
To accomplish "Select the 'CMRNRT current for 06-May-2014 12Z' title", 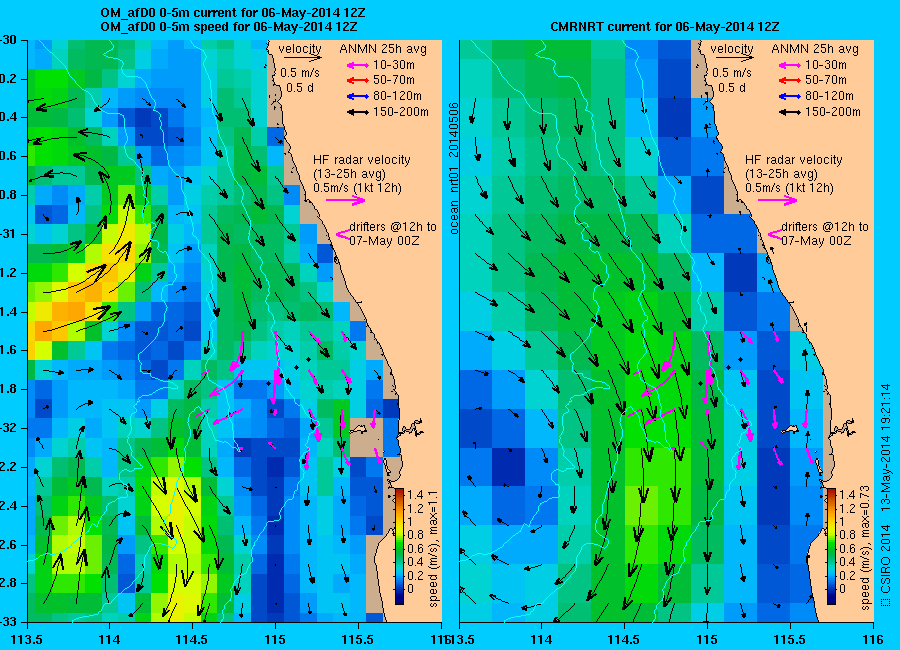I will point(665,27).
